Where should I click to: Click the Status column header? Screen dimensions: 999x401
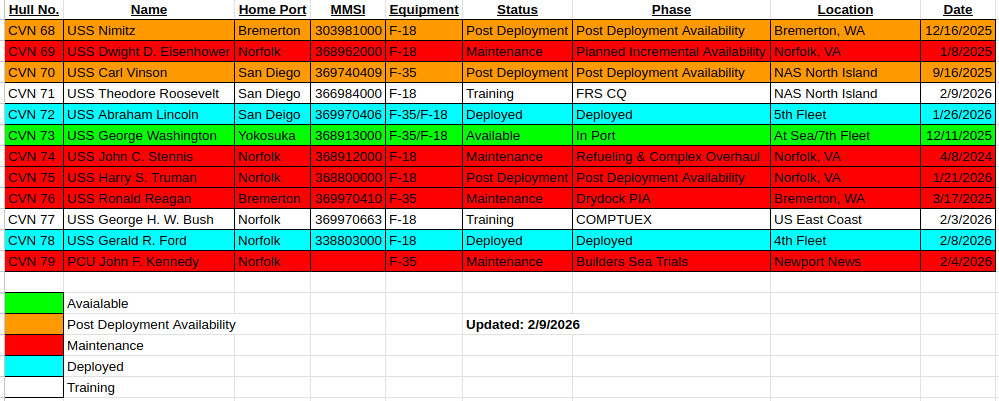click(x=517, y=10)
